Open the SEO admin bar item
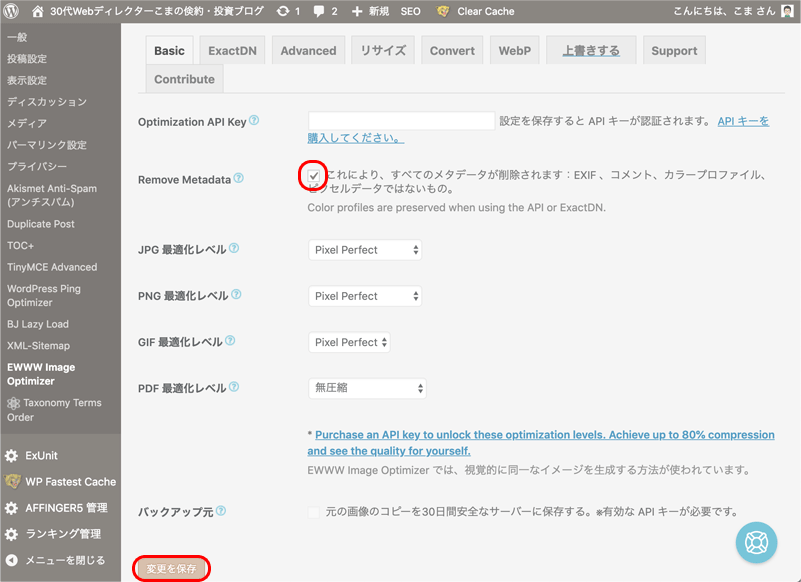 point(410,11)
